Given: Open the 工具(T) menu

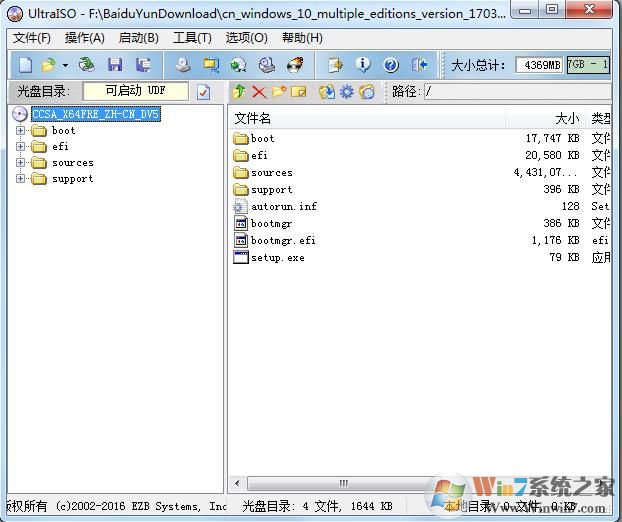Looking at the screenshot, I should point(192,38).
